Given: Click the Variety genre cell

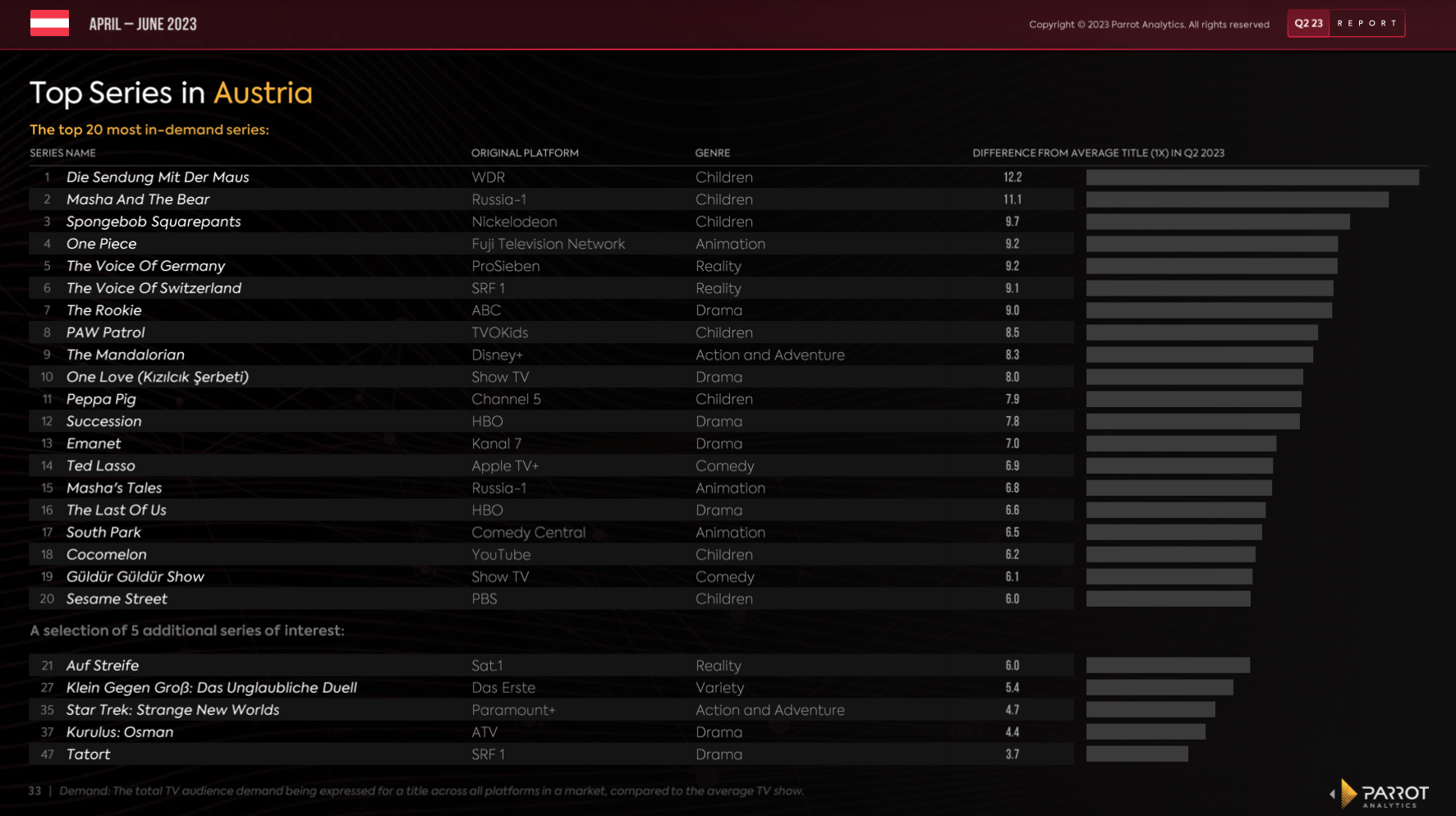Looking at the screenshot, I should (719, 687).
